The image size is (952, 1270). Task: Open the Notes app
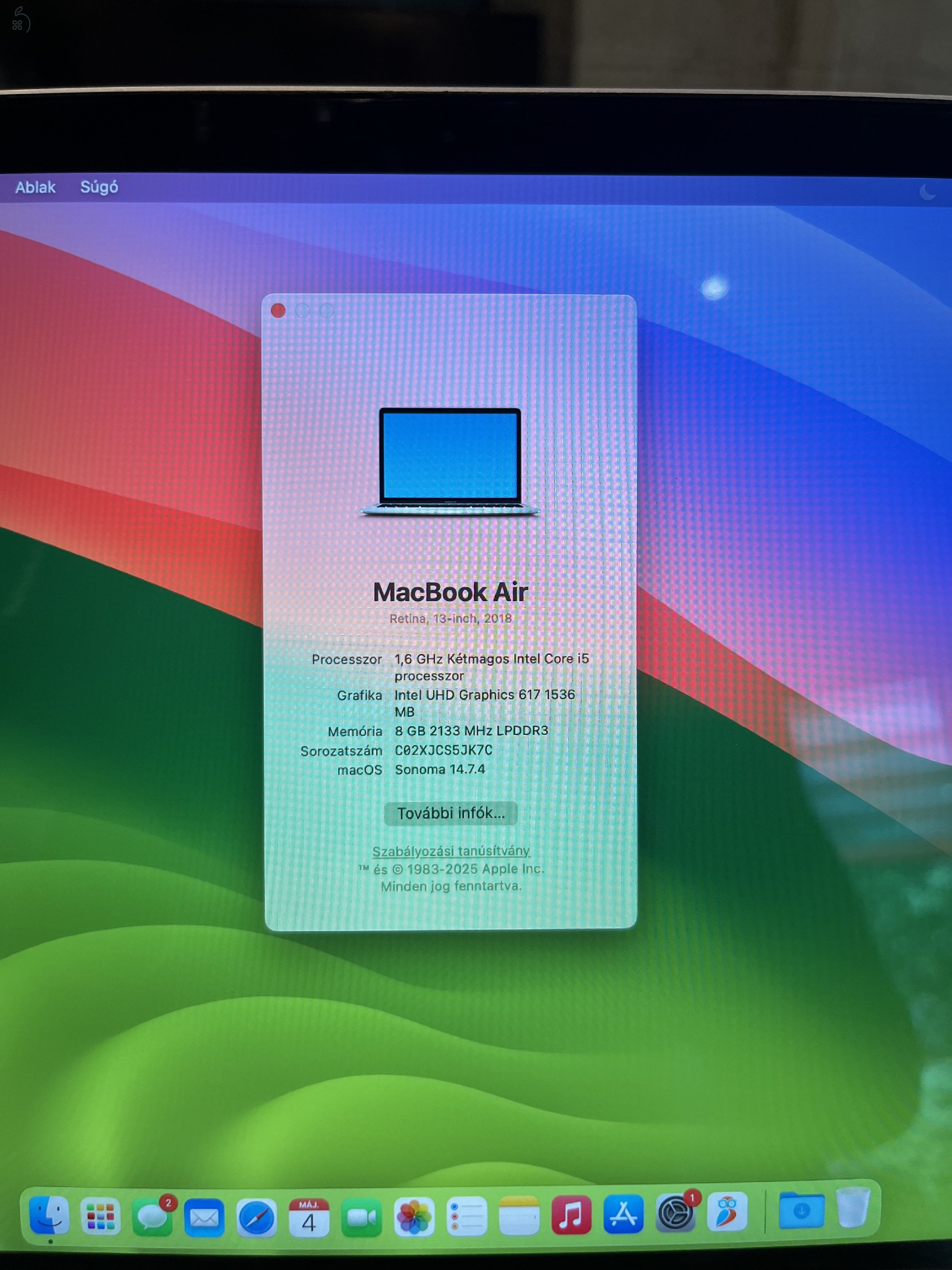(519, 1216)
